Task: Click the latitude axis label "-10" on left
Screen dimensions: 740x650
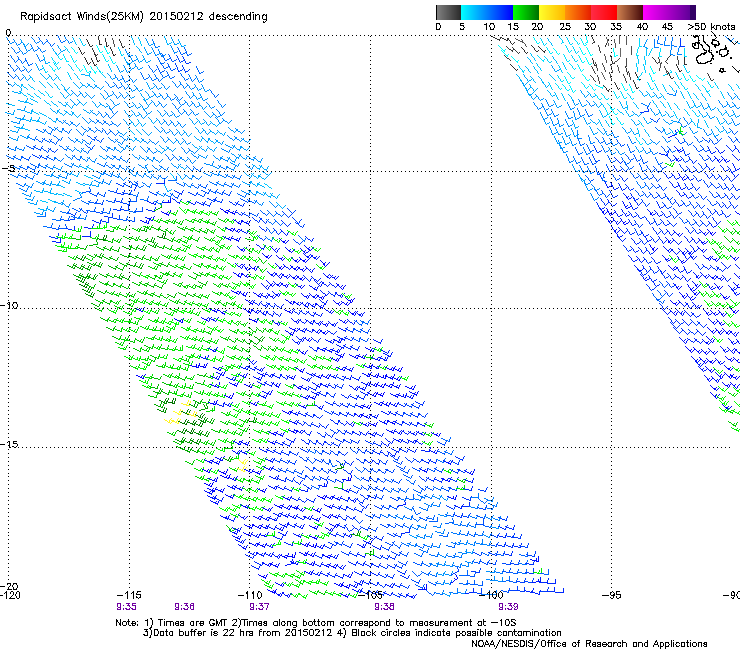Action: pos(9,305)
